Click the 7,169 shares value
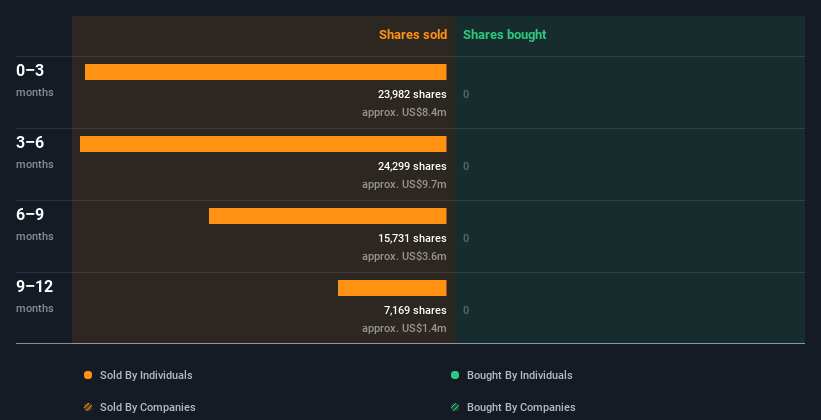The image size is (821, 420). coord(415,311)
